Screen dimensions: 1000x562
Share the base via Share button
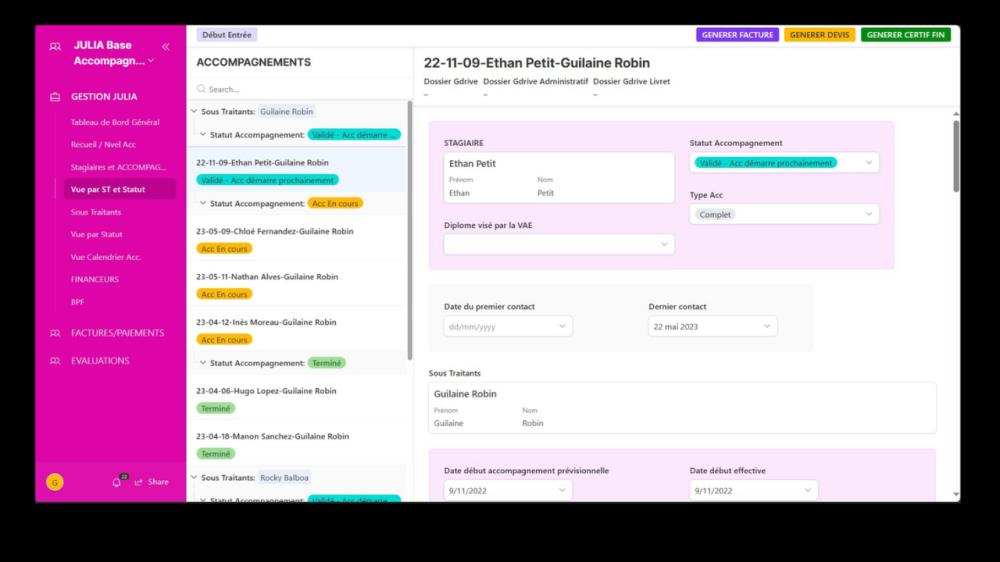click(152, 482)
